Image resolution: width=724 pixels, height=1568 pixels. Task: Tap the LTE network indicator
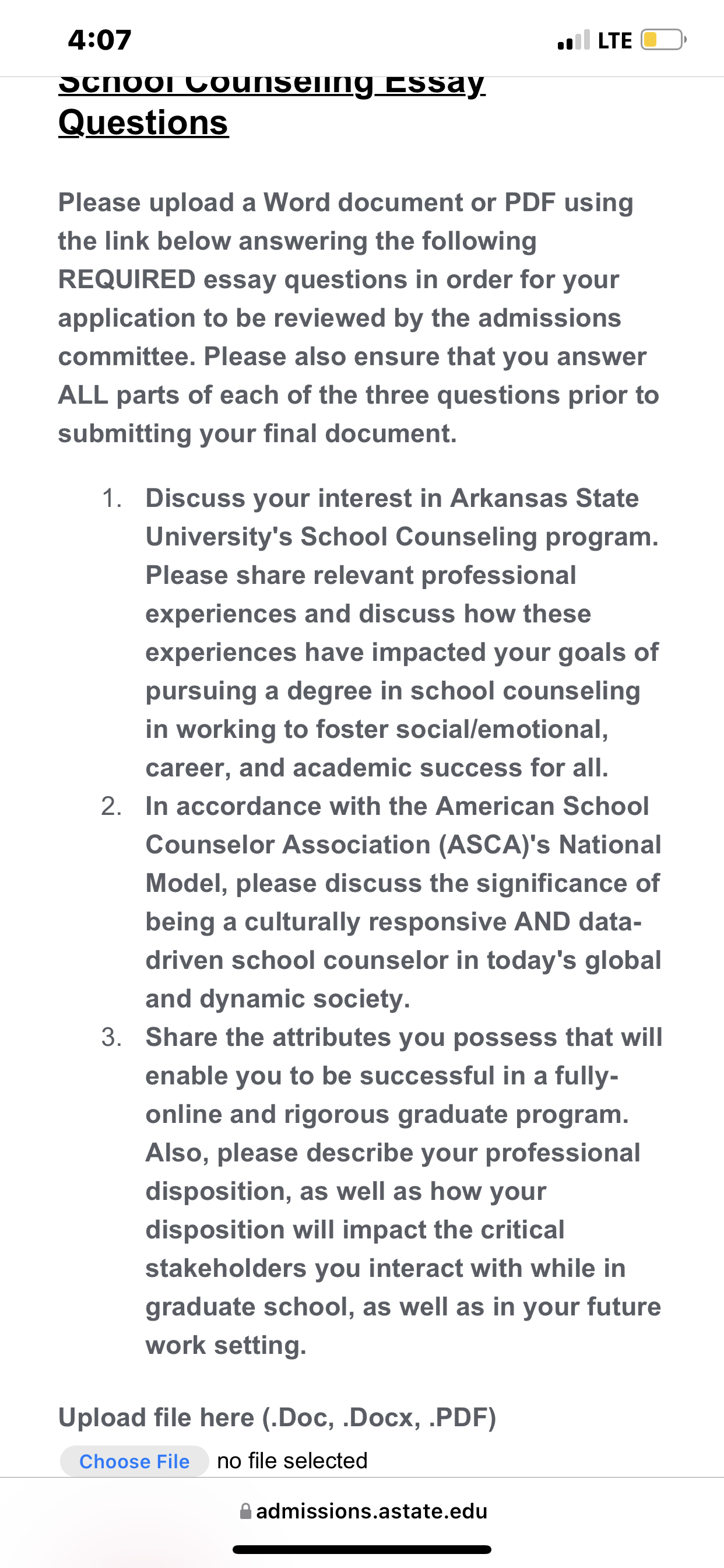[x=615, y=41]
